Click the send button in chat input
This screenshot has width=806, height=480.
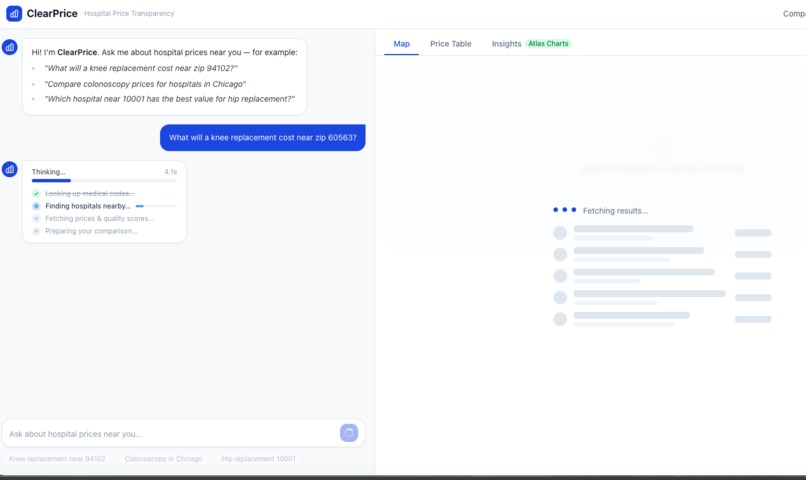click(349, 433)
